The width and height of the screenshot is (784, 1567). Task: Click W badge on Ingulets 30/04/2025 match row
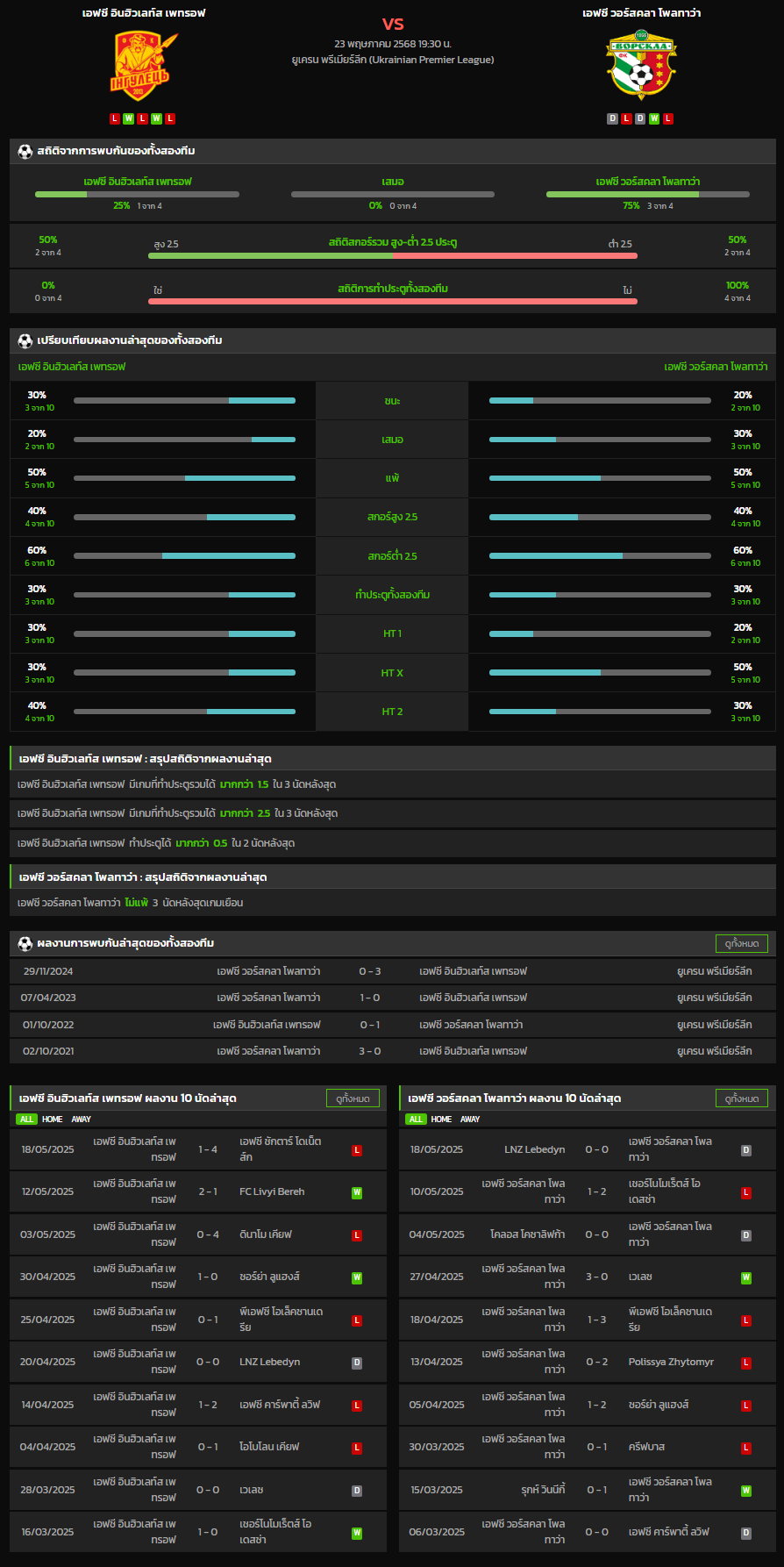click(x=357, y=1277)
